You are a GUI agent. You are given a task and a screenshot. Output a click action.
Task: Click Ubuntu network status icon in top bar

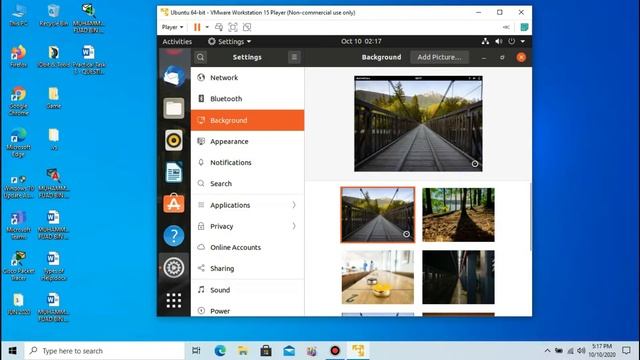pos(485,41)
